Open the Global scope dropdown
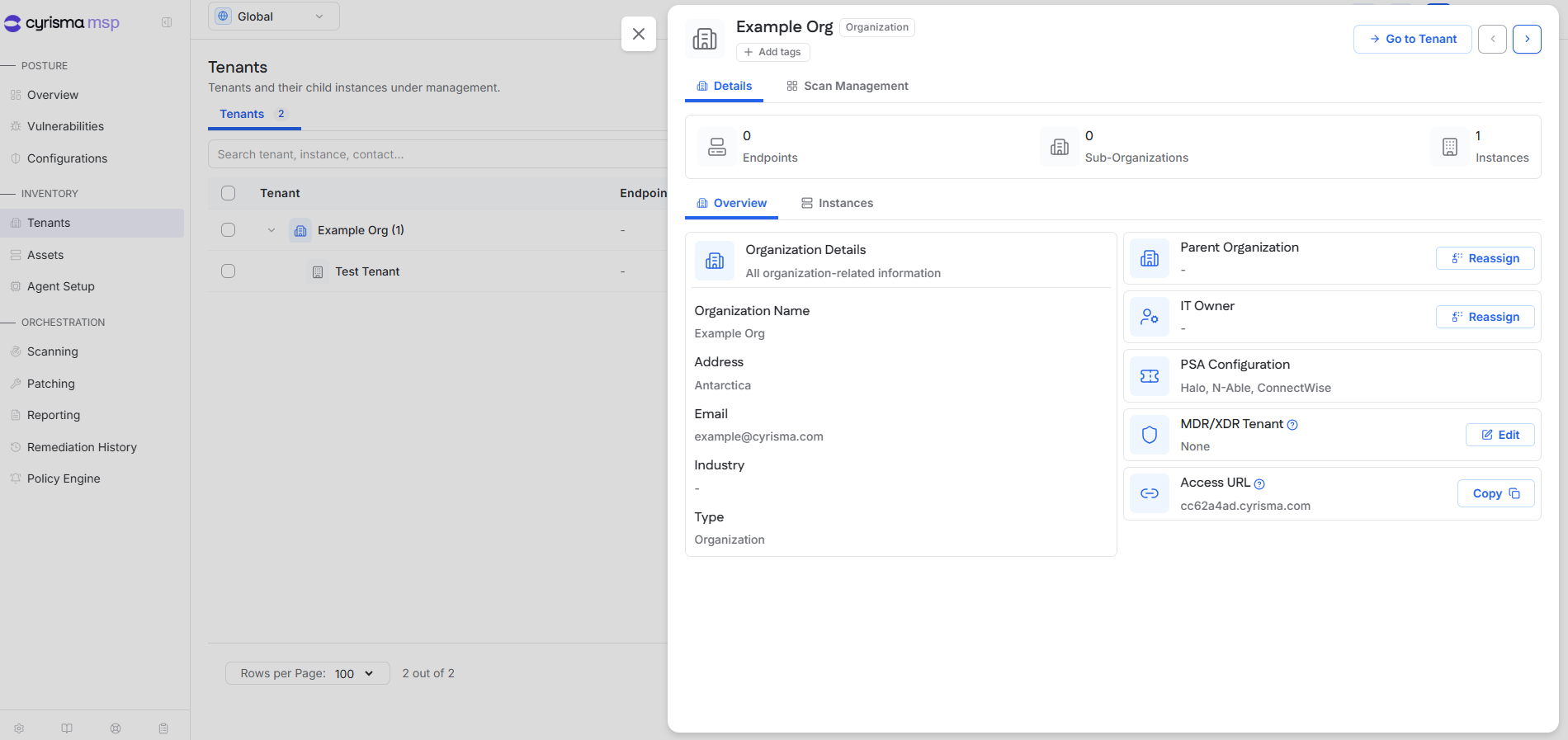Screen dimensions: 1568x740 tap(274, 16)
